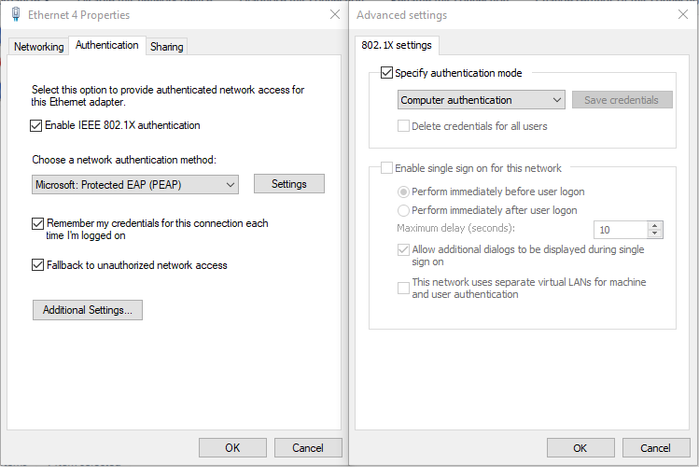Viewport: 699px width, 467px height.
Task: Close the Ethernet 4 Properties dialog
Action: pos(334,15)
